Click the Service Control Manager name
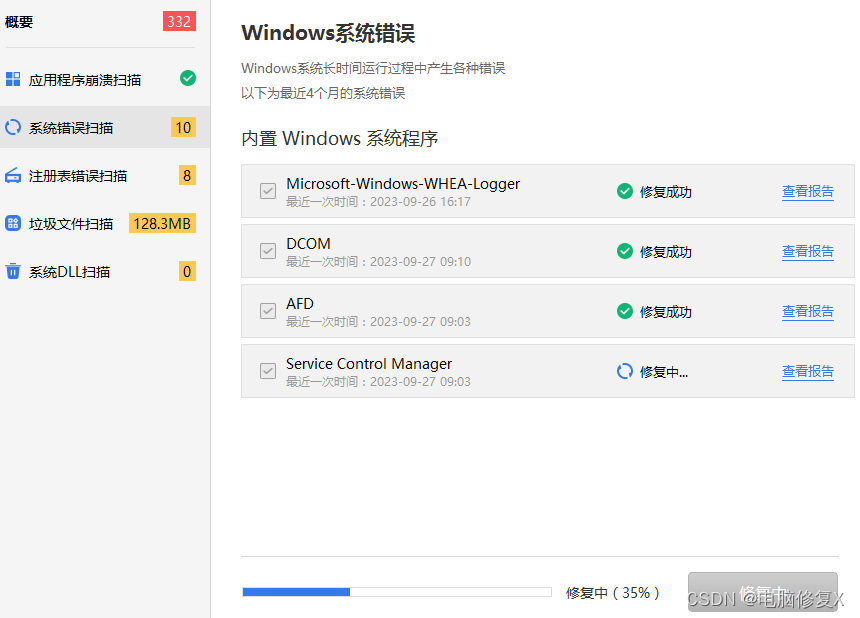 pyautogui.click(x=369, y=364)
